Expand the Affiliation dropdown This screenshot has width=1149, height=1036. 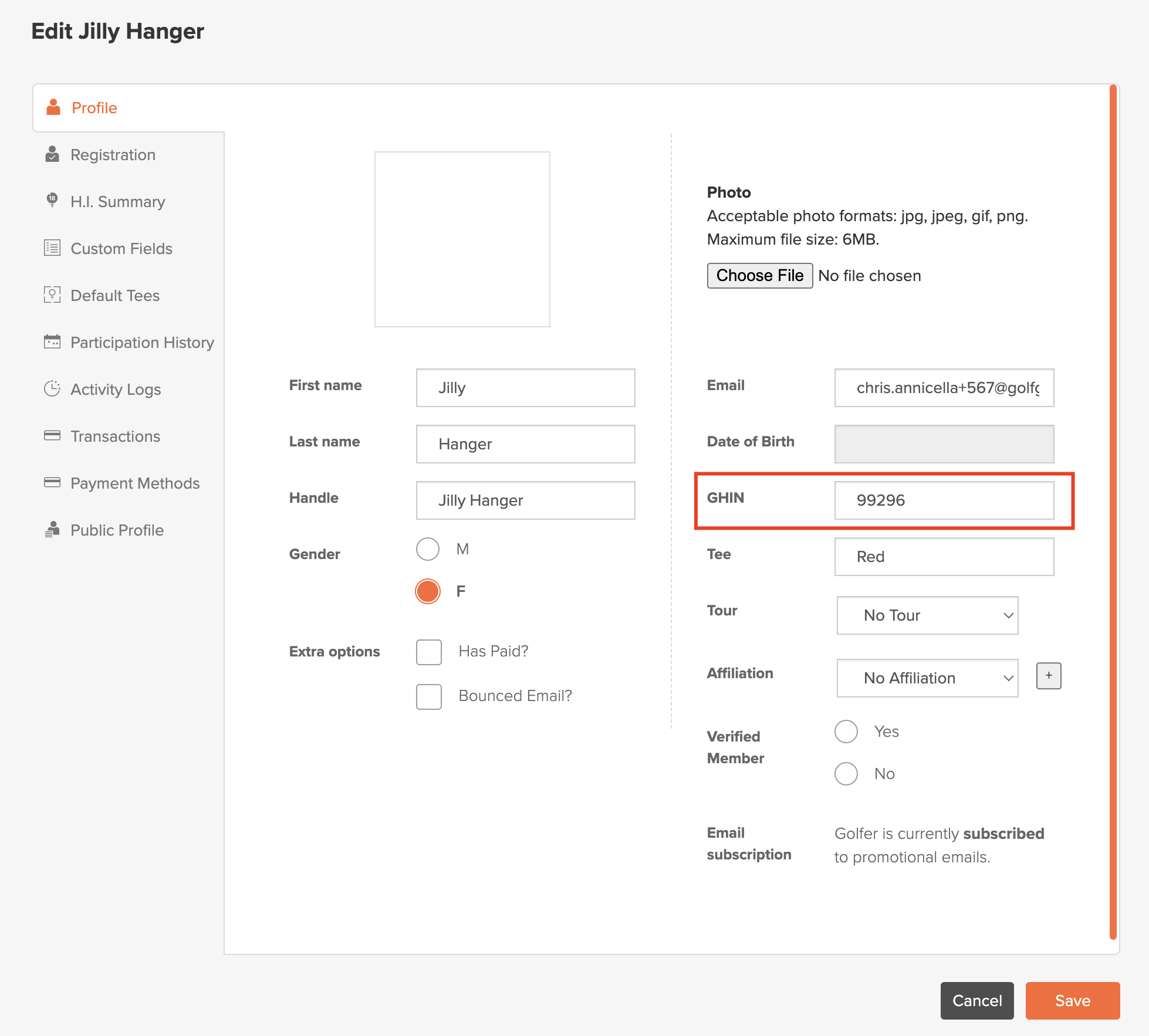tap(927, 678)
